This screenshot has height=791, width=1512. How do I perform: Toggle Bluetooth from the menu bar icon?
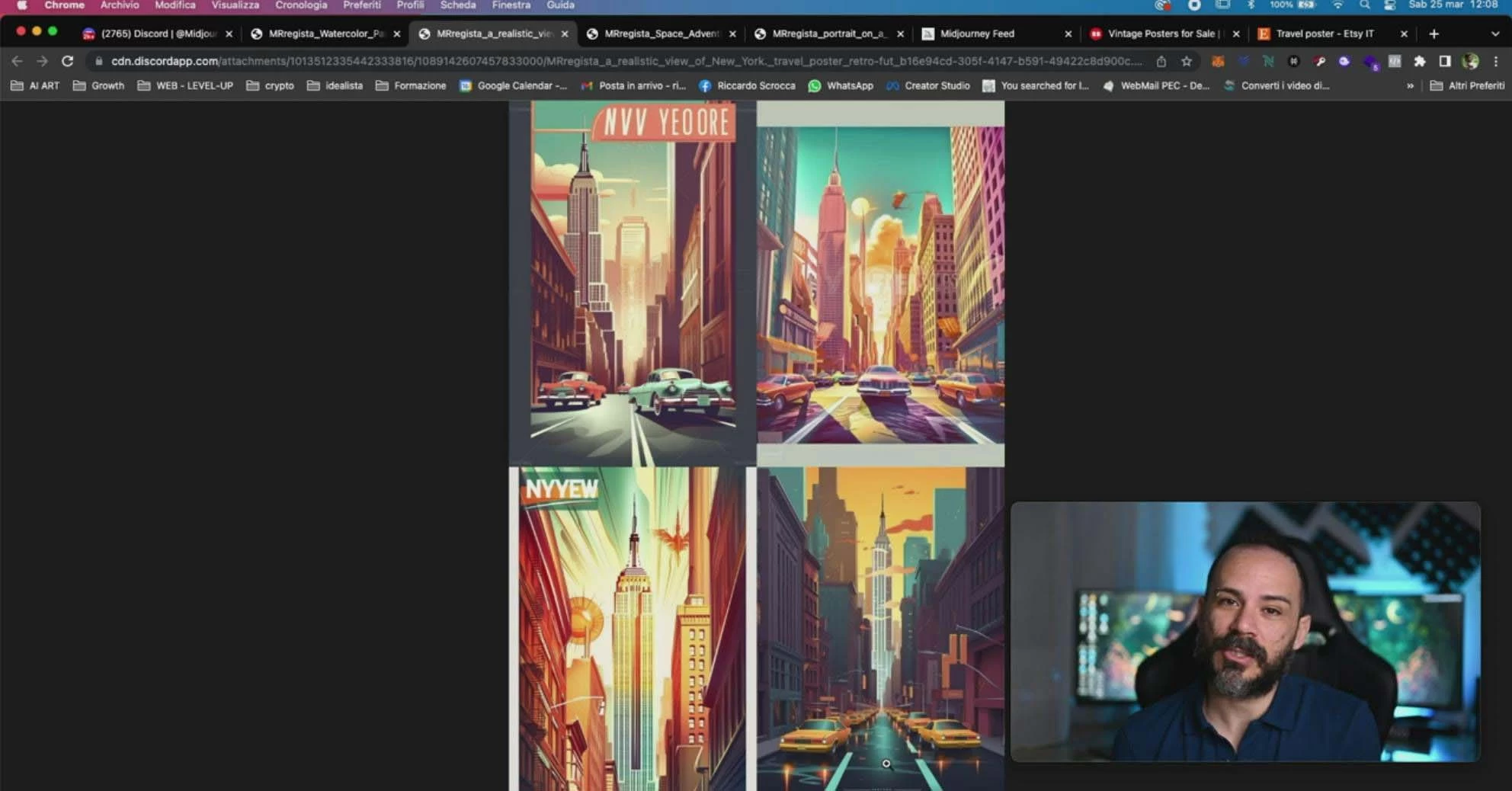[x=1252, y=5]
